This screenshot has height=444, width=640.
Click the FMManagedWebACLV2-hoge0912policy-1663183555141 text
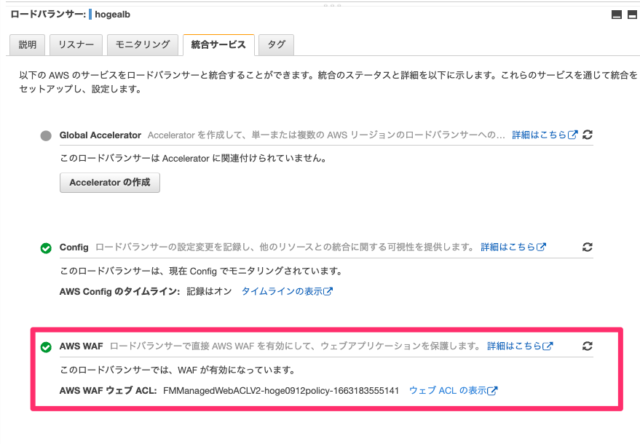point(281,391)
